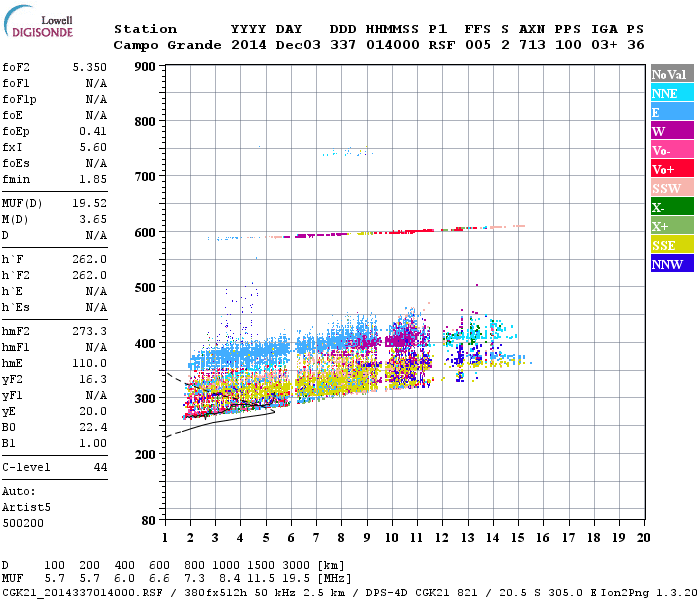The width and height of the screenshot is (700, 600).
Task: Select the SSW light pink legend swatch
Action: [x=672, y=188]
